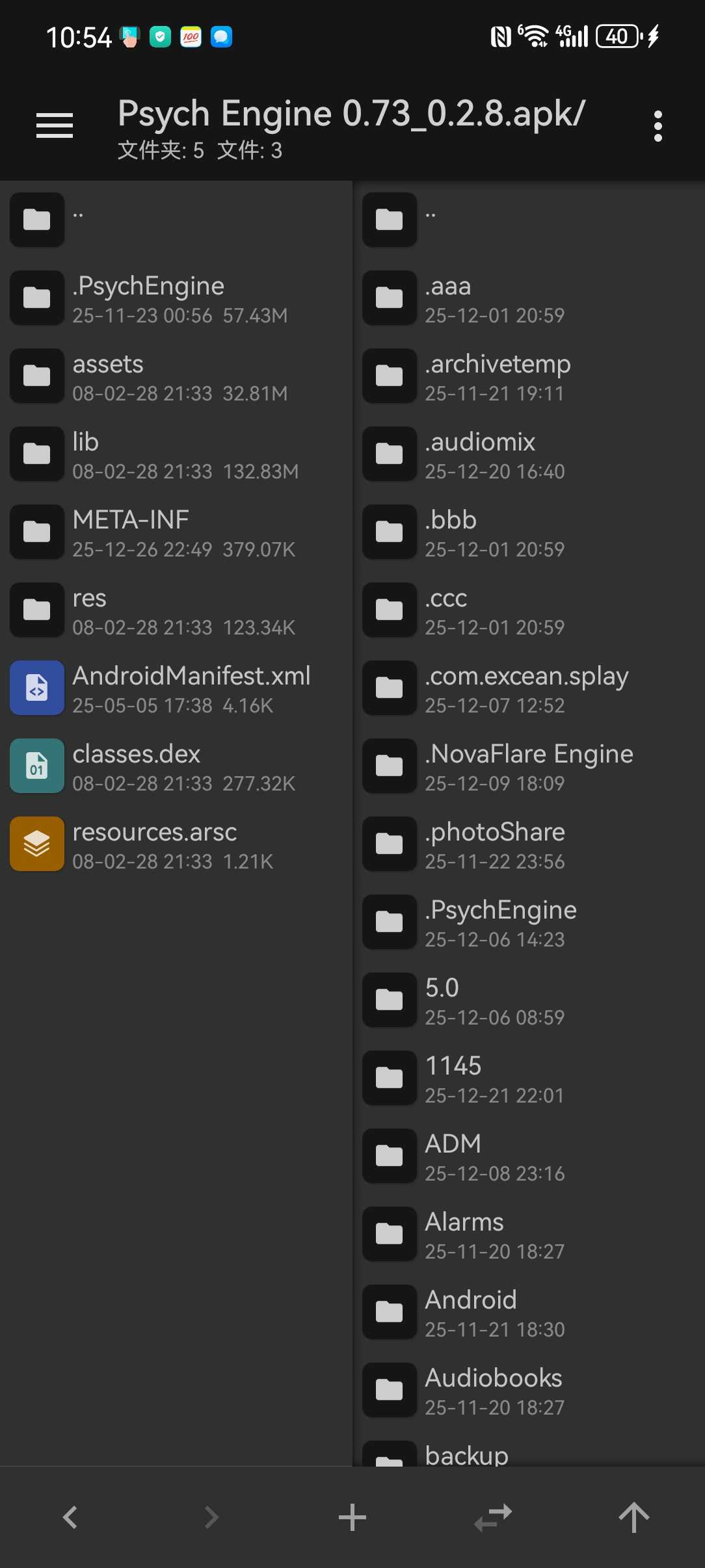Tap the plus add button
Image resolution: width=705 pixels, height=1568 pixels.
pyautogui.click(x=352, y=1517)
